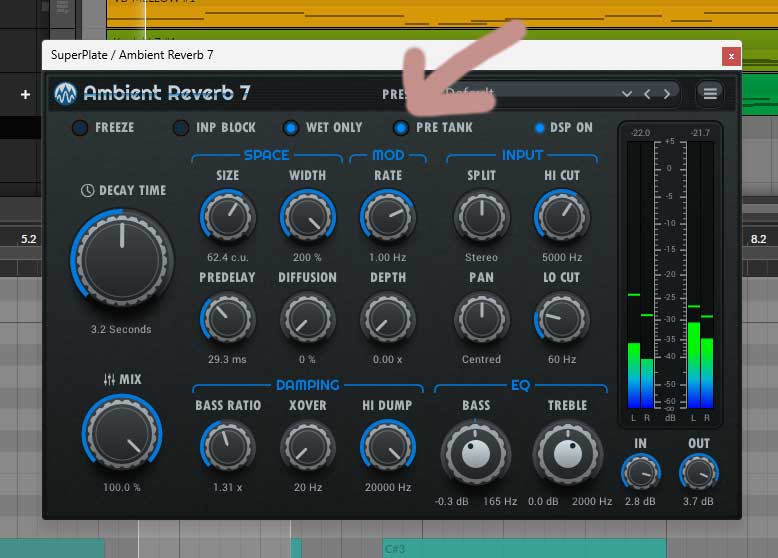Click the Mix knob
778x558 pixels.
(122, 434)
